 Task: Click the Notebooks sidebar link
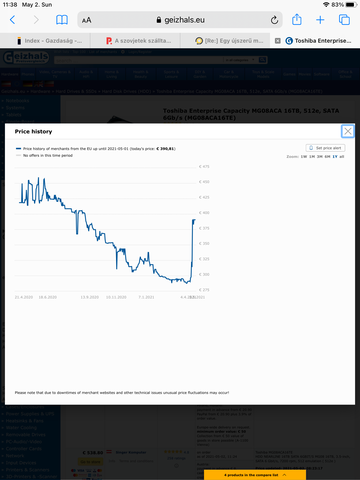(x=17, y=100)
